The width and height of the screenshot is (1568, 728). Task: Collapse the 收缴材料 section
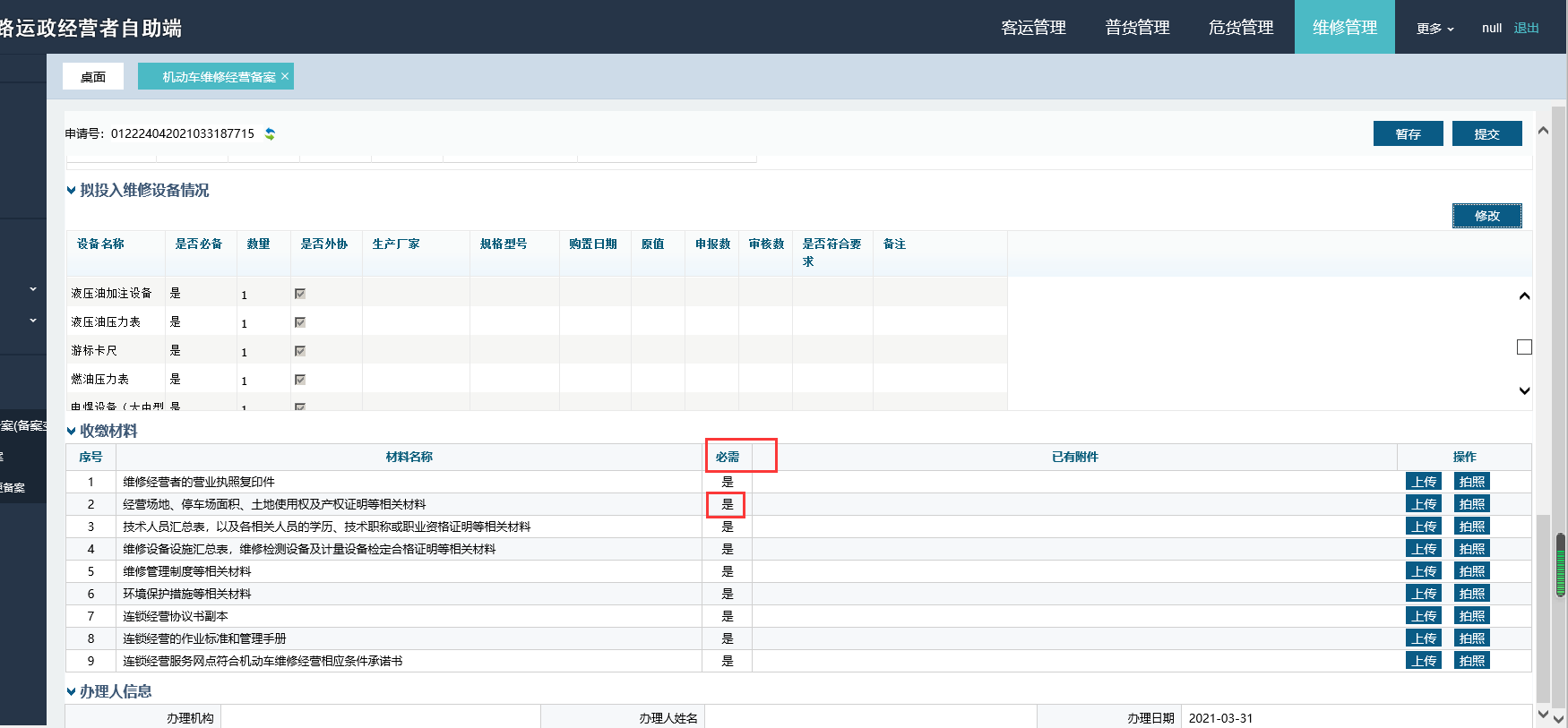72,431
